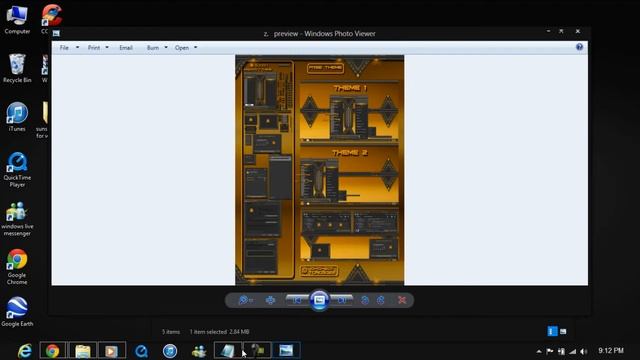Open the media player taskbar icon
This screenshot has width=640, height=360.
111,351
